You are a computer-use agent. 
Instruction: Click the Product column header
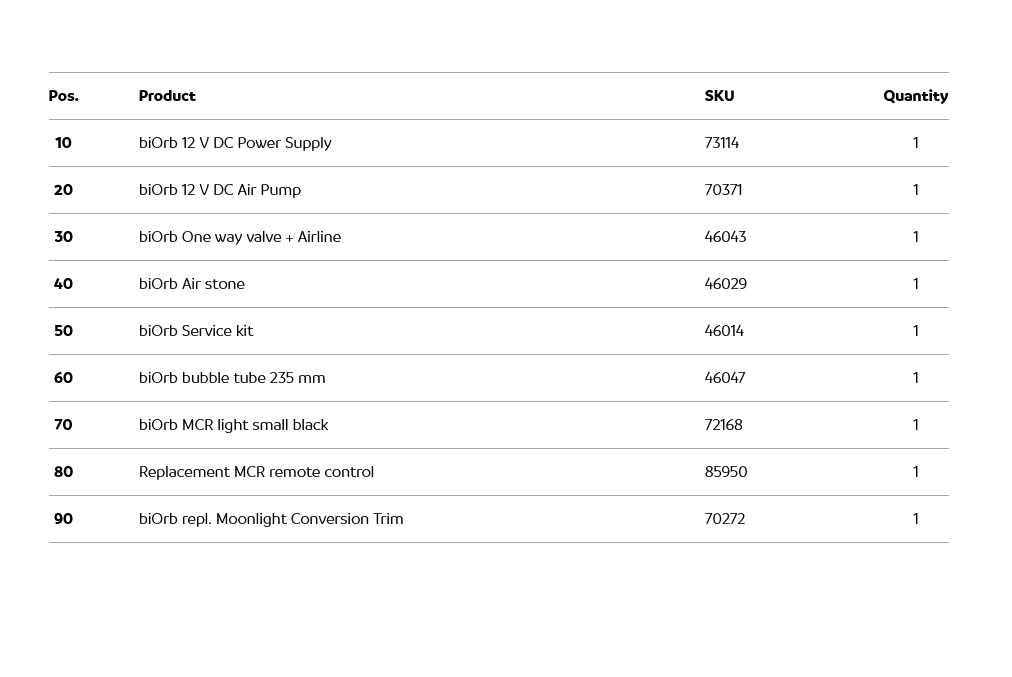167,96
